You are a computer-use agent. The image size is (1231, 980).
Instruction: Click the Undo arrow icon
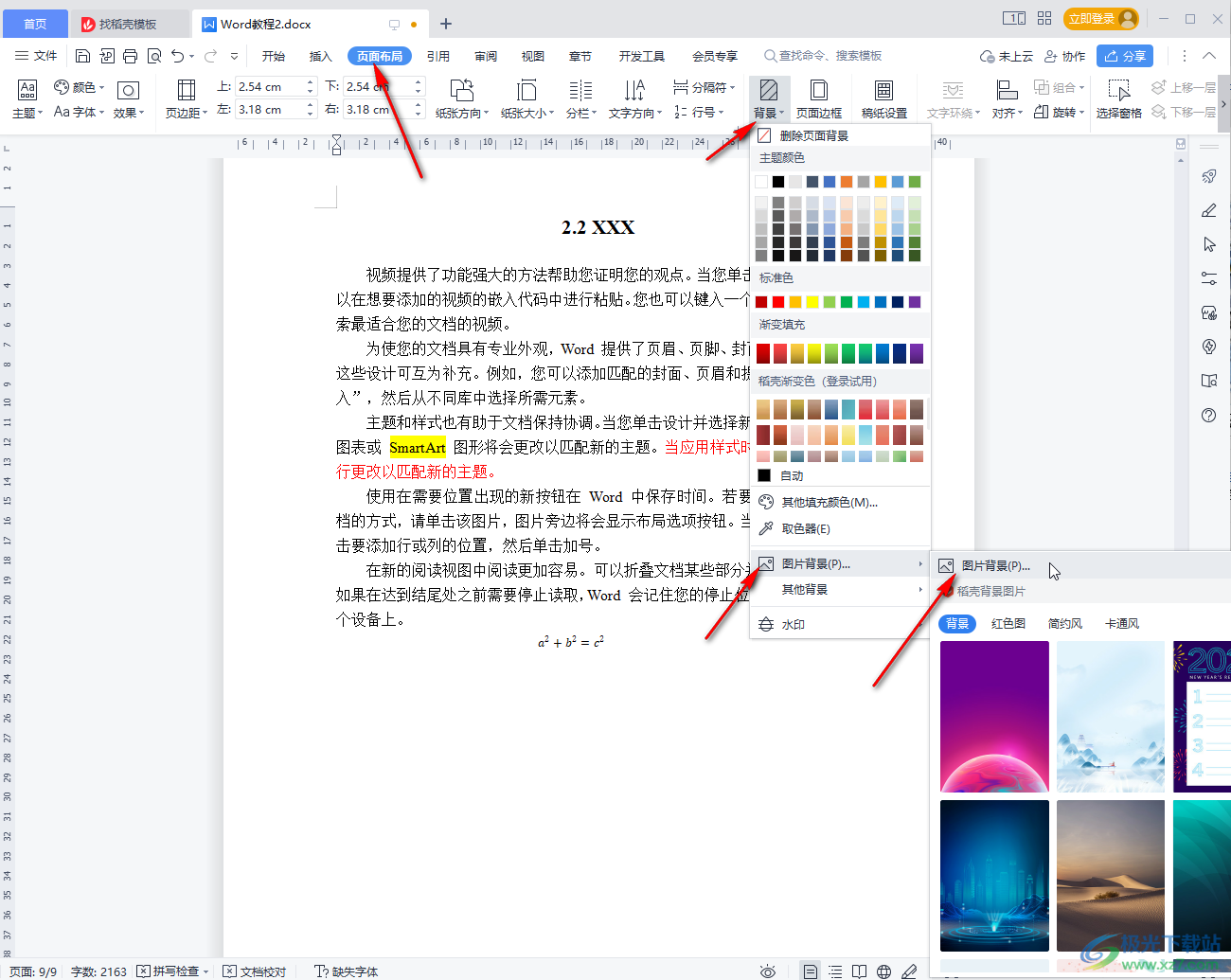(178, 56)
